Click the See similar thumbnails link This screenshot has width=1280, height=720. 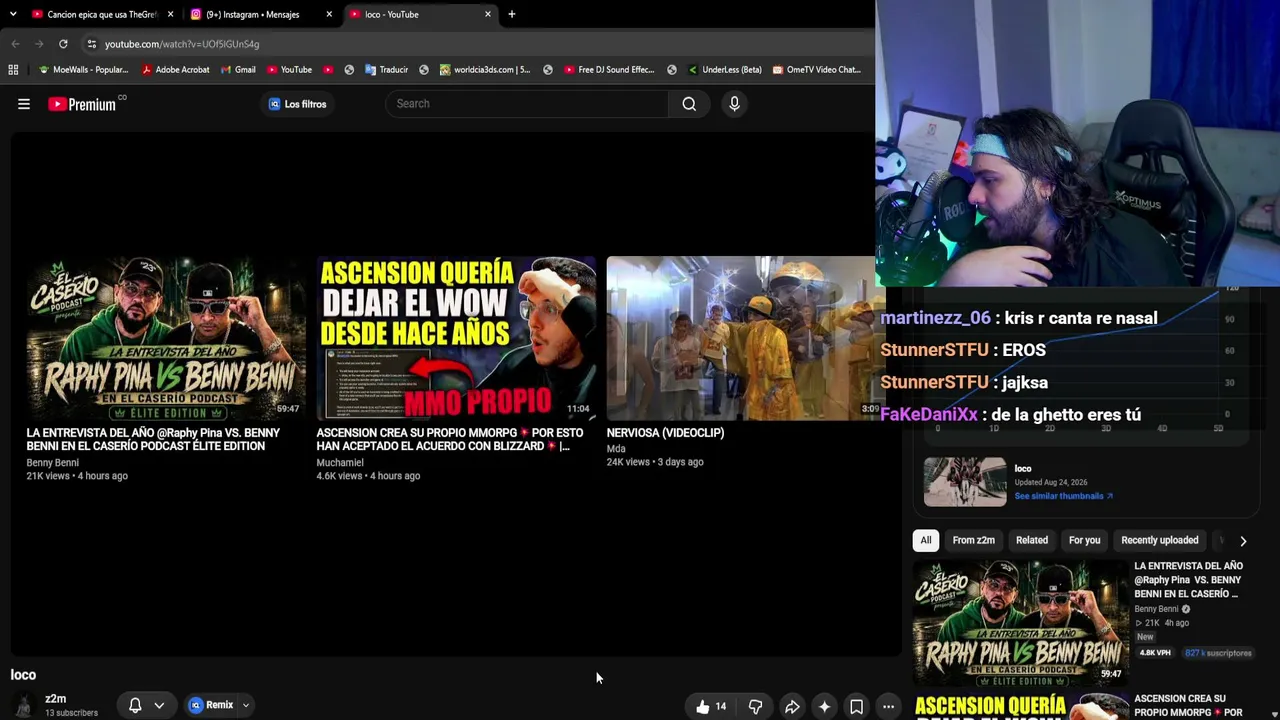1063,496
